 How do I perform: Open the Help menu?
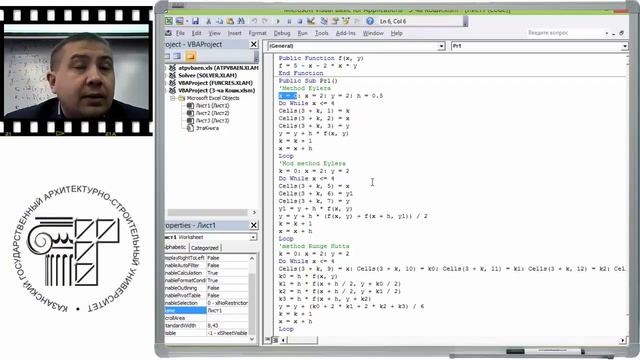(x=397, y=33)
